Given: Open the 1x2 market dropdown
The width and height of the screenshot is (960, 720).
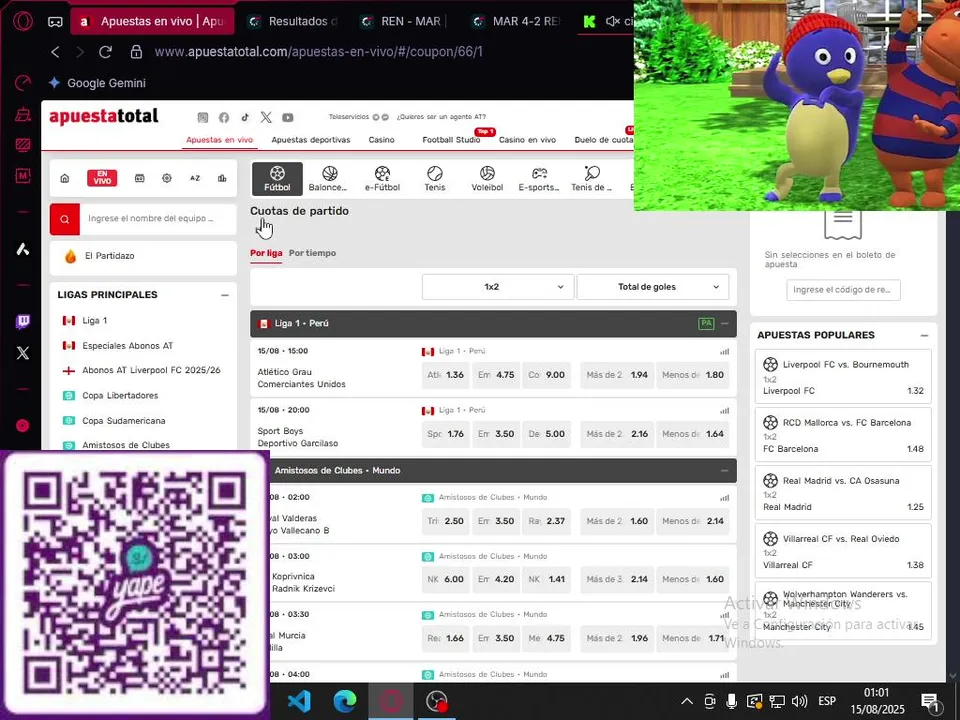Looking at the screenshot, I should click(x=498, y=287).
